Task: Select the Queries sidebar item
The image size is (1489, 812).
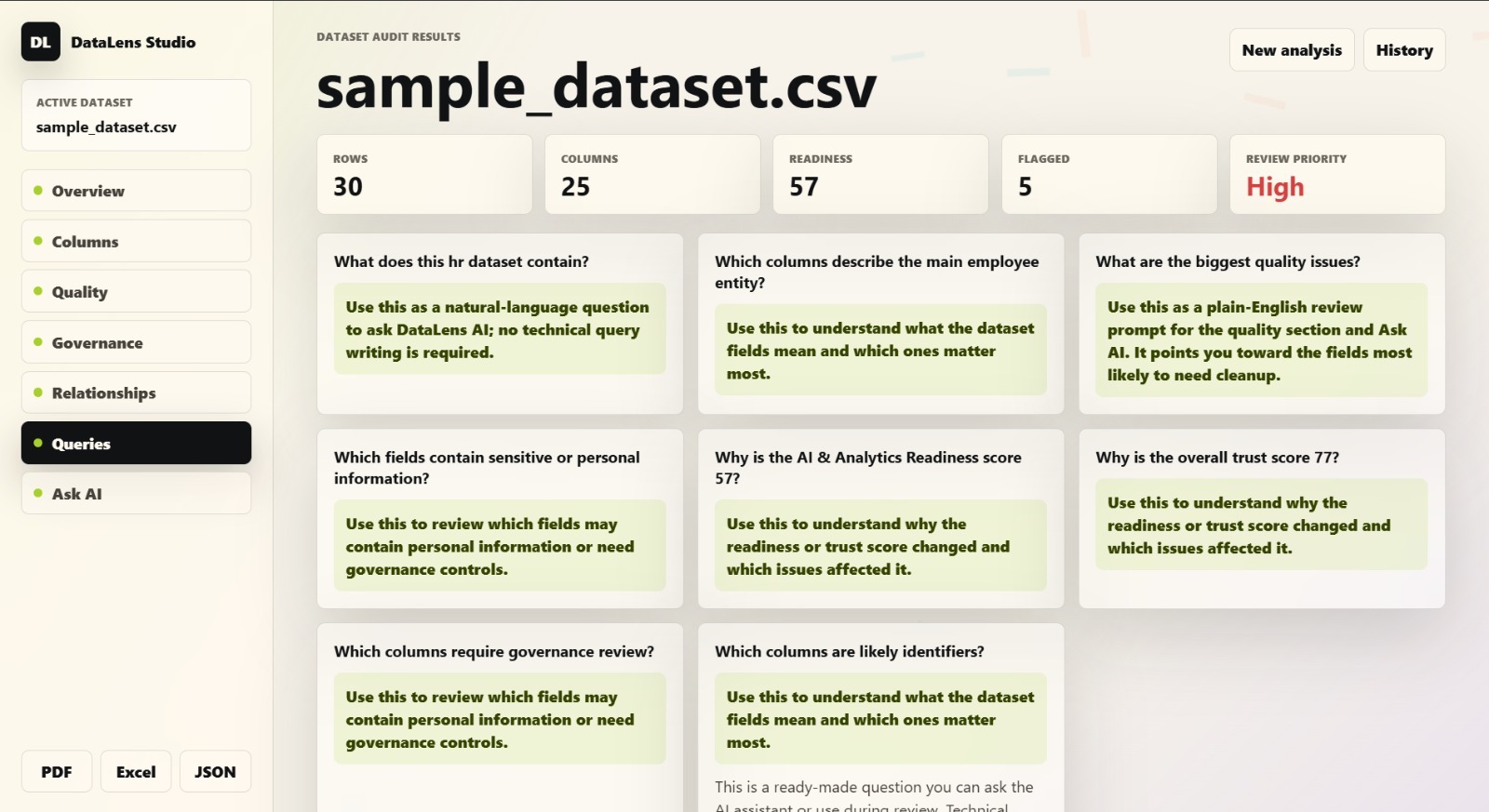Action: coord(136,443)
